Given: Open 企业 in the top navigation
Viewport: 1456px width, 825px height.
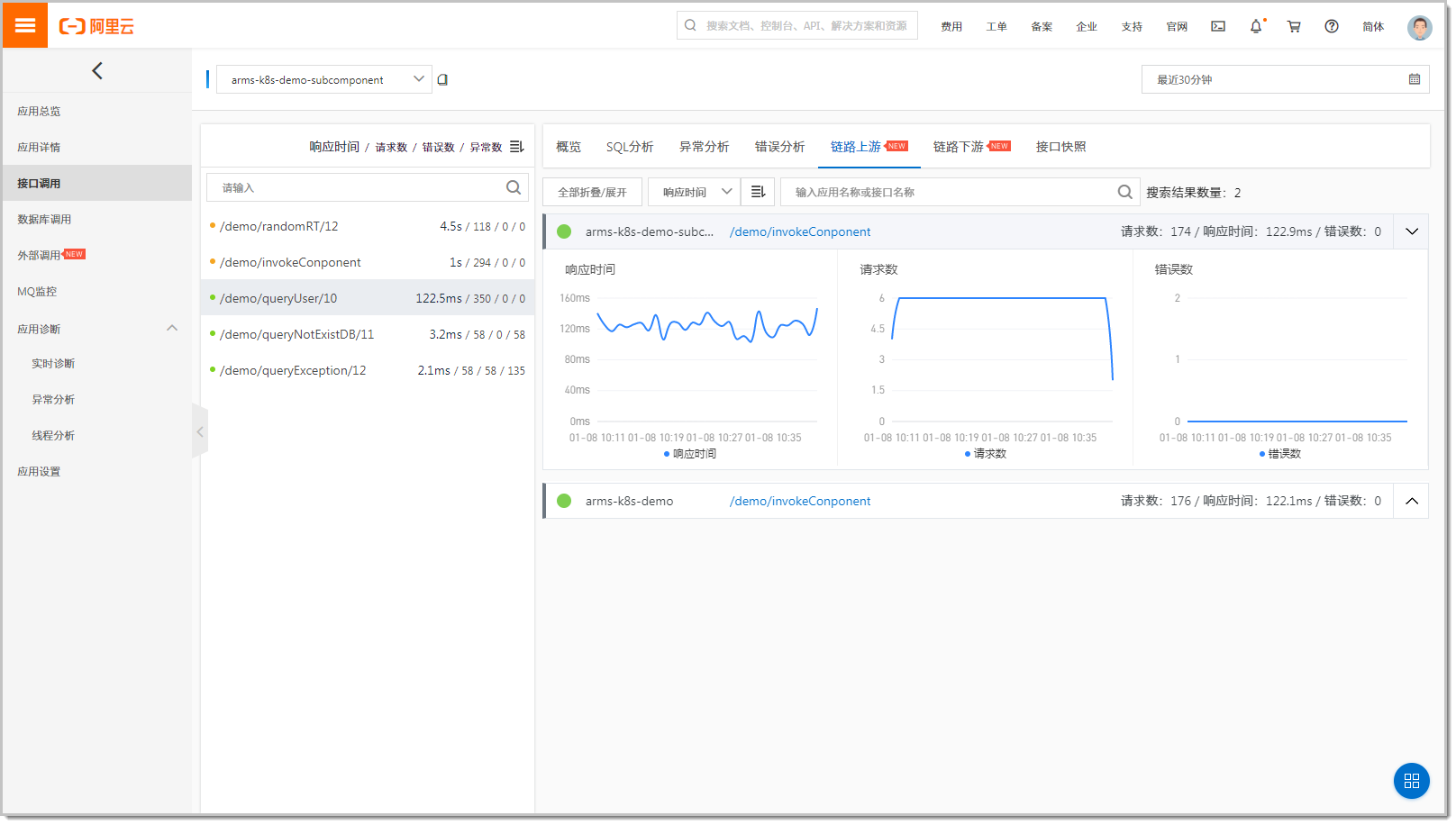Looking at the screenshot, I should point(1087,26).
